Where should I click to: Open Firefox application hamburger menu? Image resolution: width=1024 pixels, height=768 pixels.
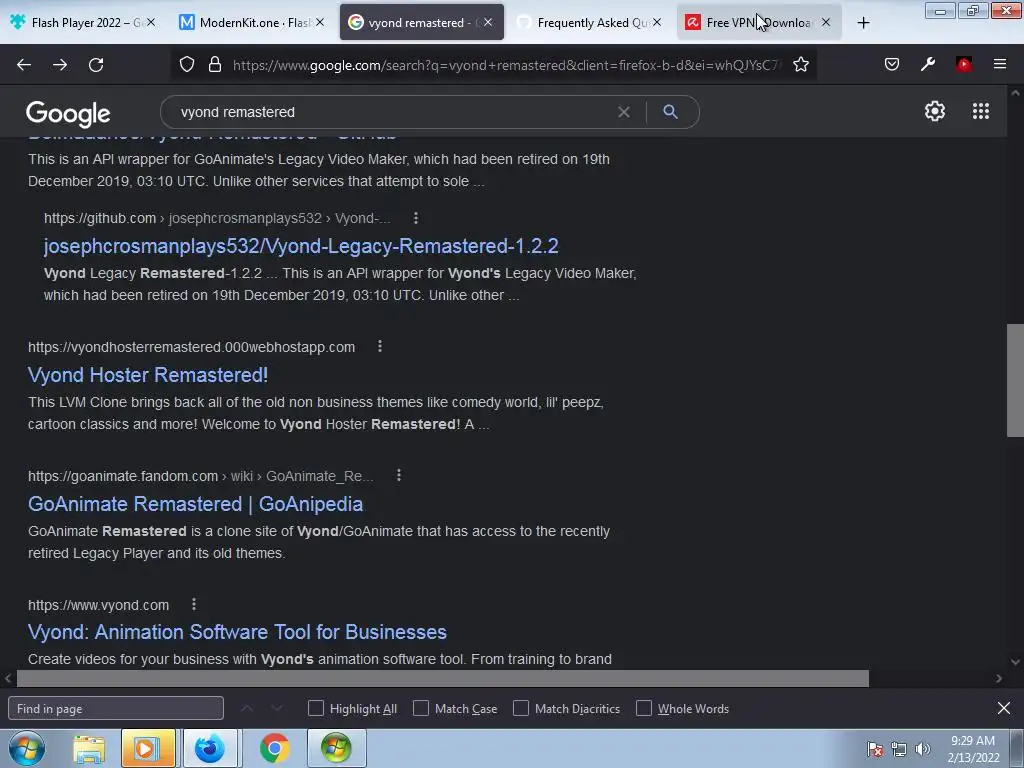pos(1000,64)
